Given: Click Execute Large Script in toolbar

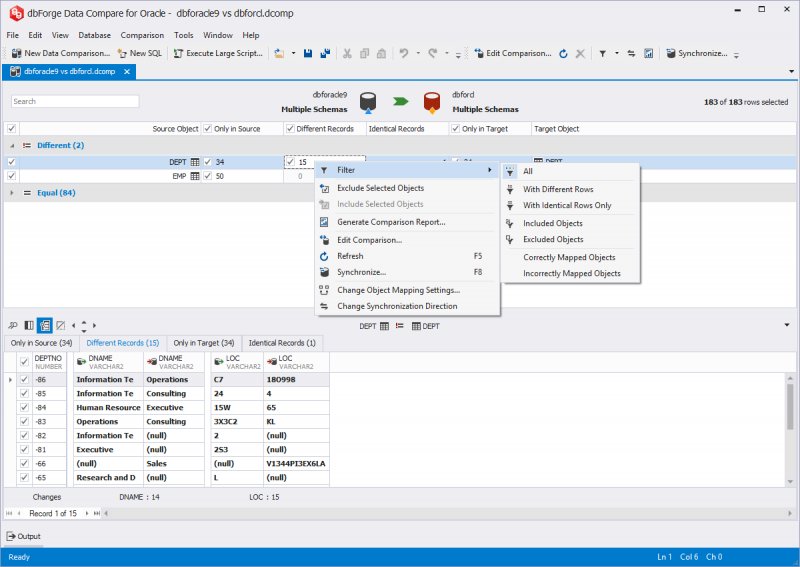Looking at the screenshot, I should [218, 53].
